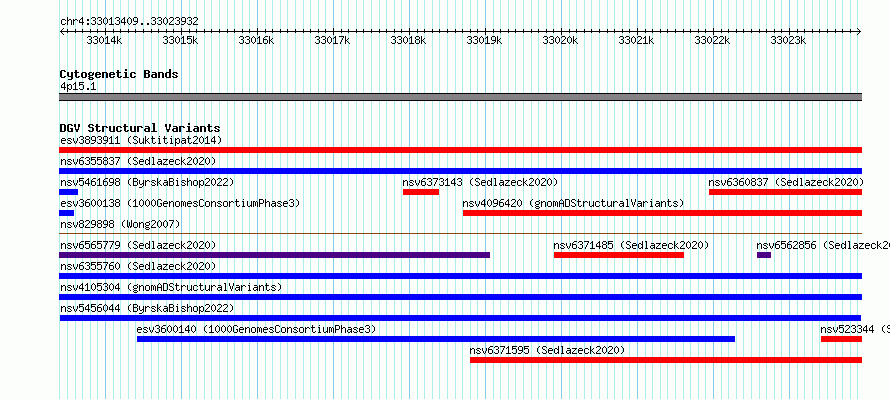Click the 'Cytogenetic Bands' track title
890x399 pixels.
[x=119, y=74]
